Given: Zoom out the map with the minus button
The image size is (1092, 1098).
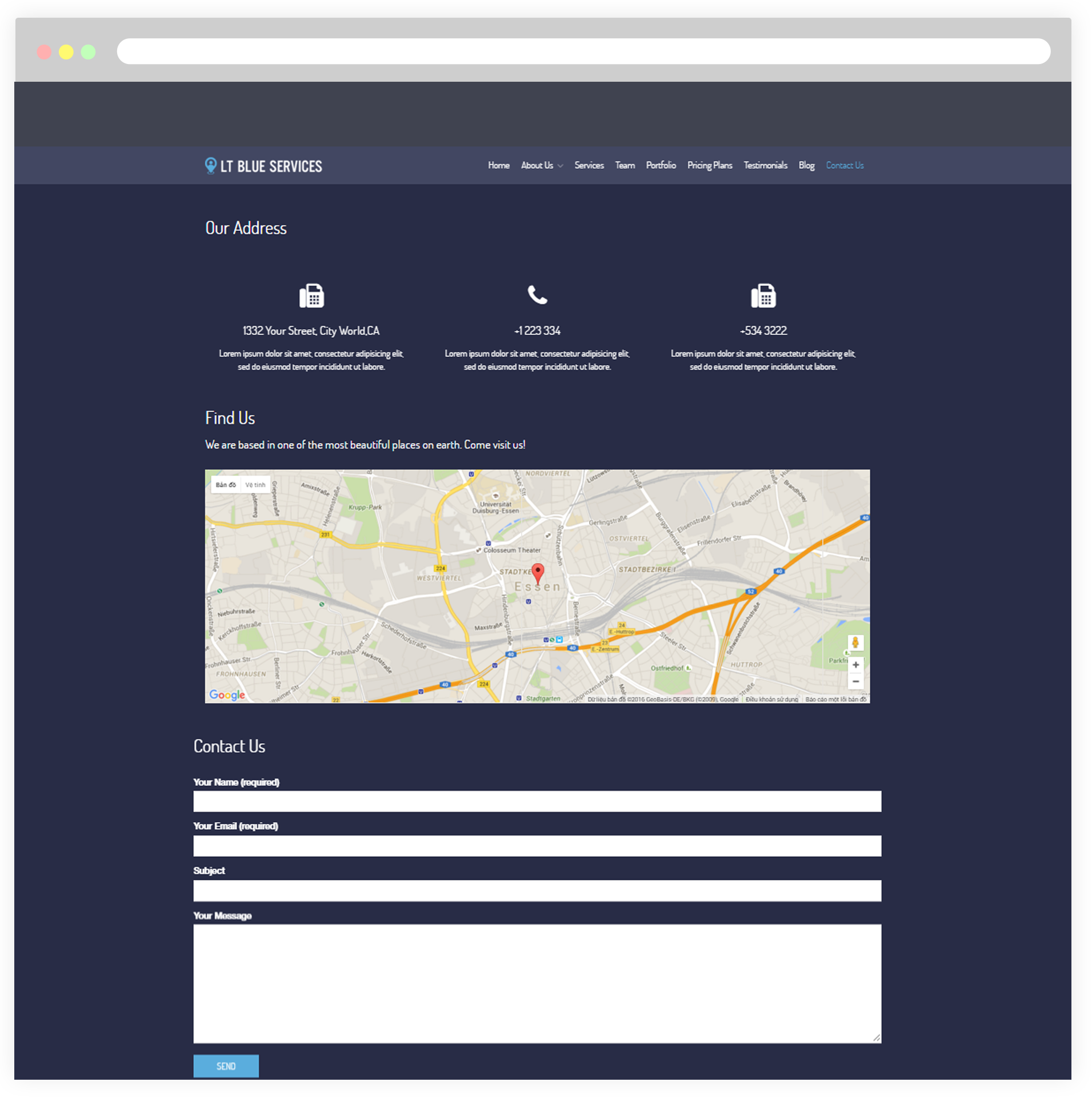Looking at the screenshot, I should click(x=855, y=681).
